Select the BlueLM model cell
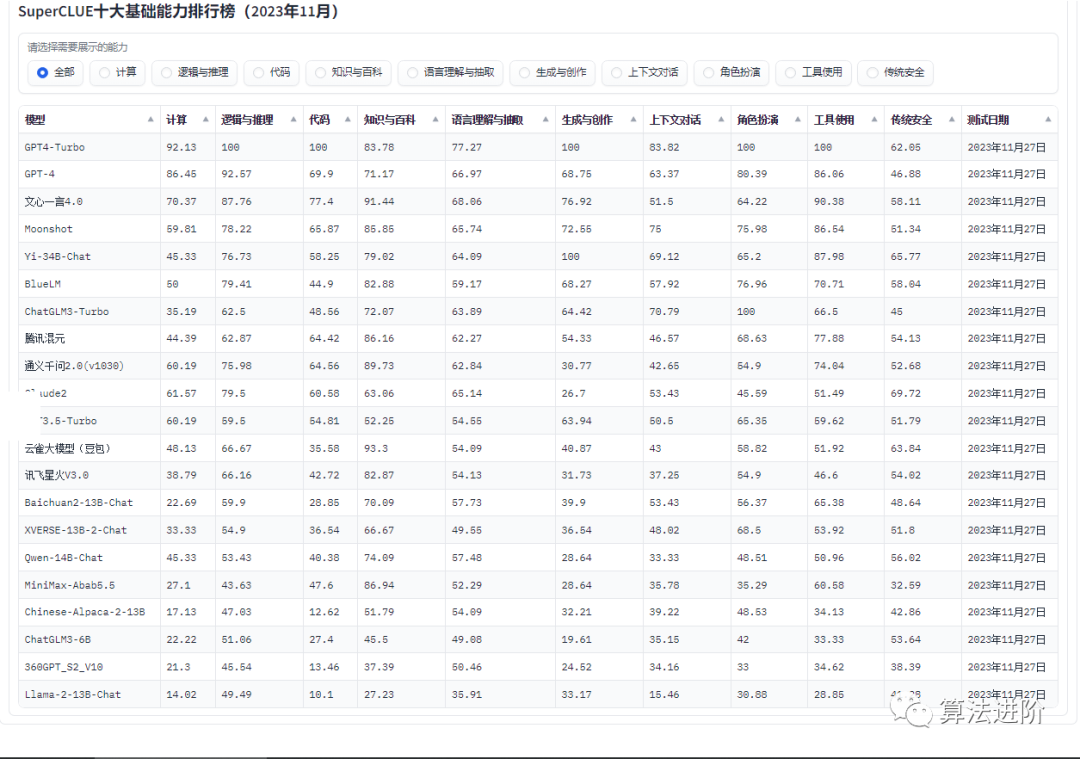The image size is (1080, 759). [x=90, y=284]
